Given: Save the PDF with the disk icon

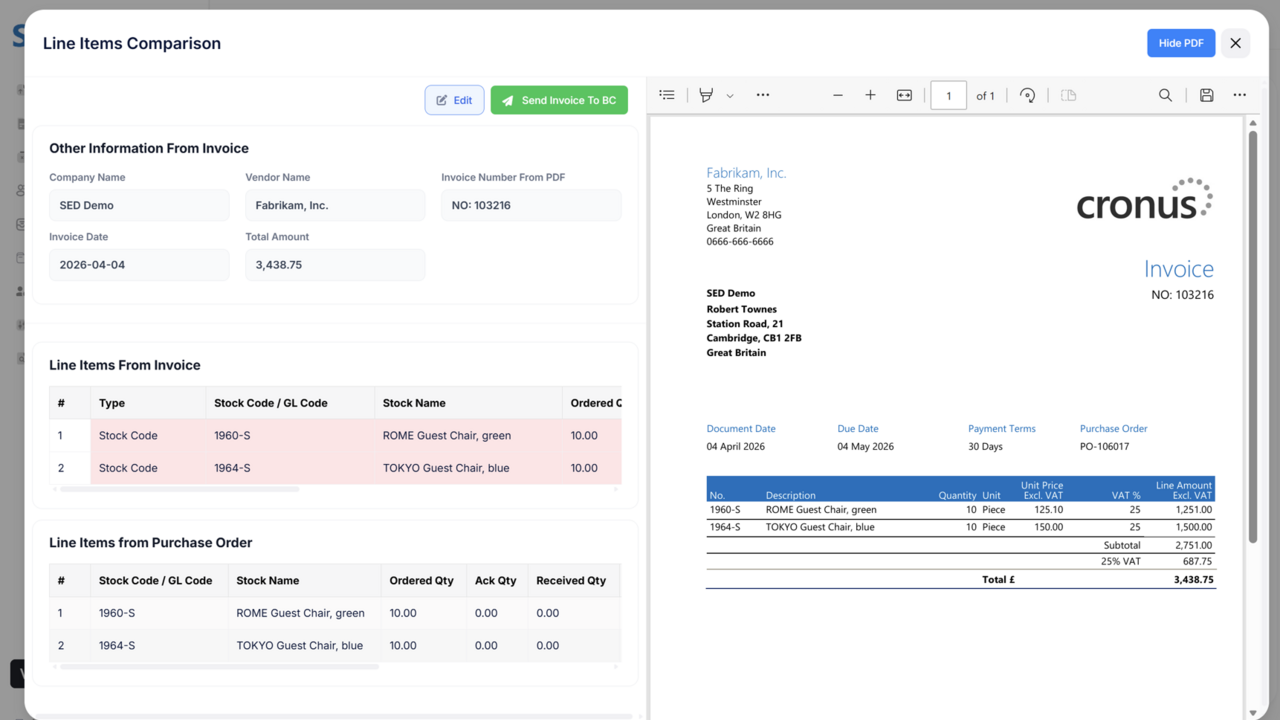Looking at the screenshot, I should tap(1207, 95).
